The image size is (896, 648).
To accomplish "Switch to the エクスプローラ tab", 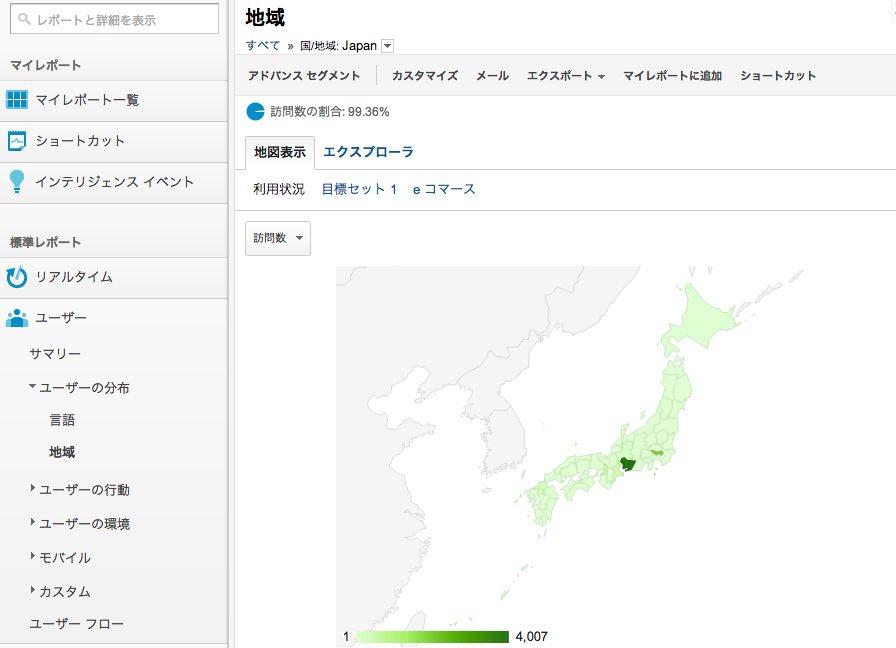I will 368,152.
